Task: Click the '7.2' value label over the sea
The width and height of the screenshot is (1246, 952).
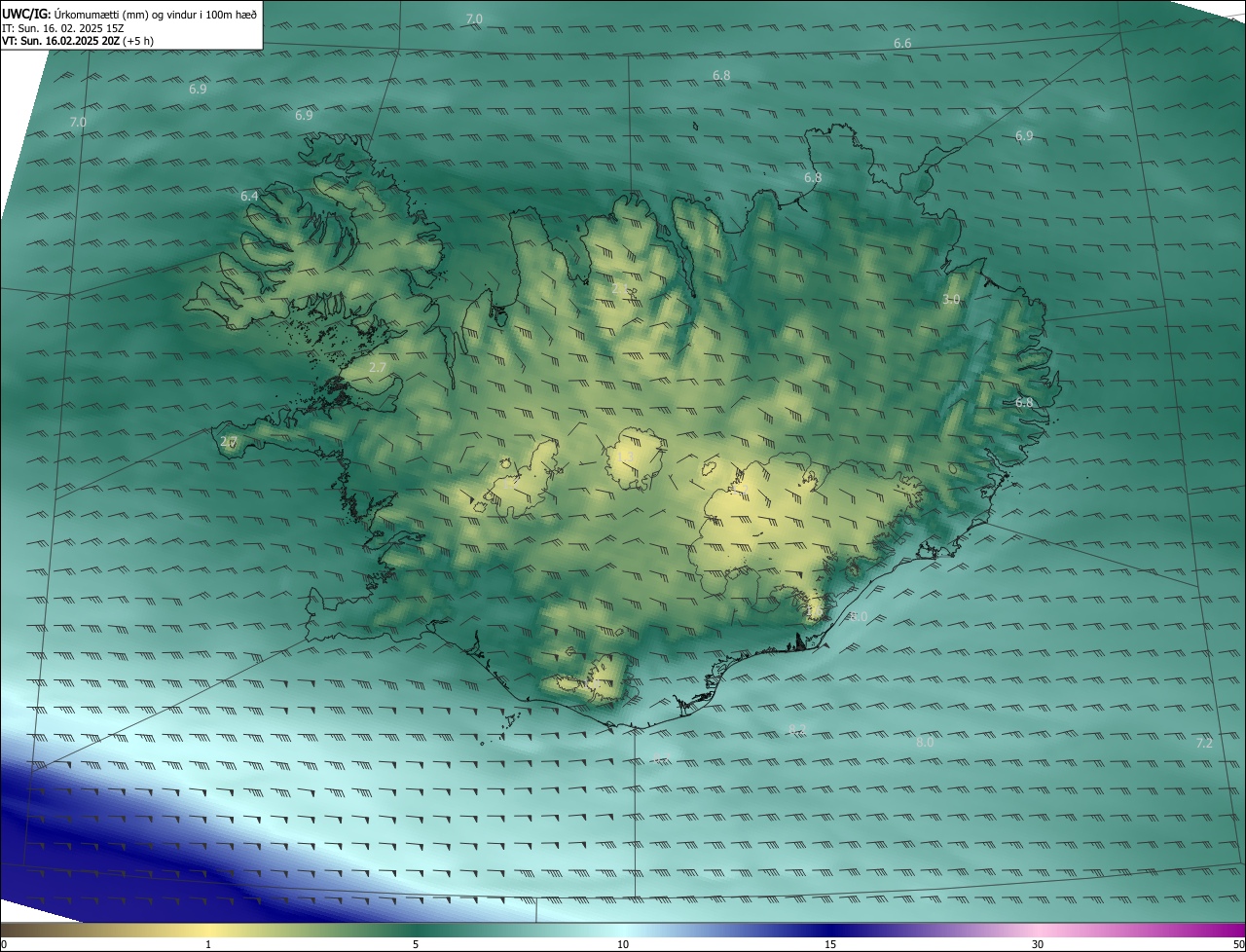Action: coord(1204,743)
